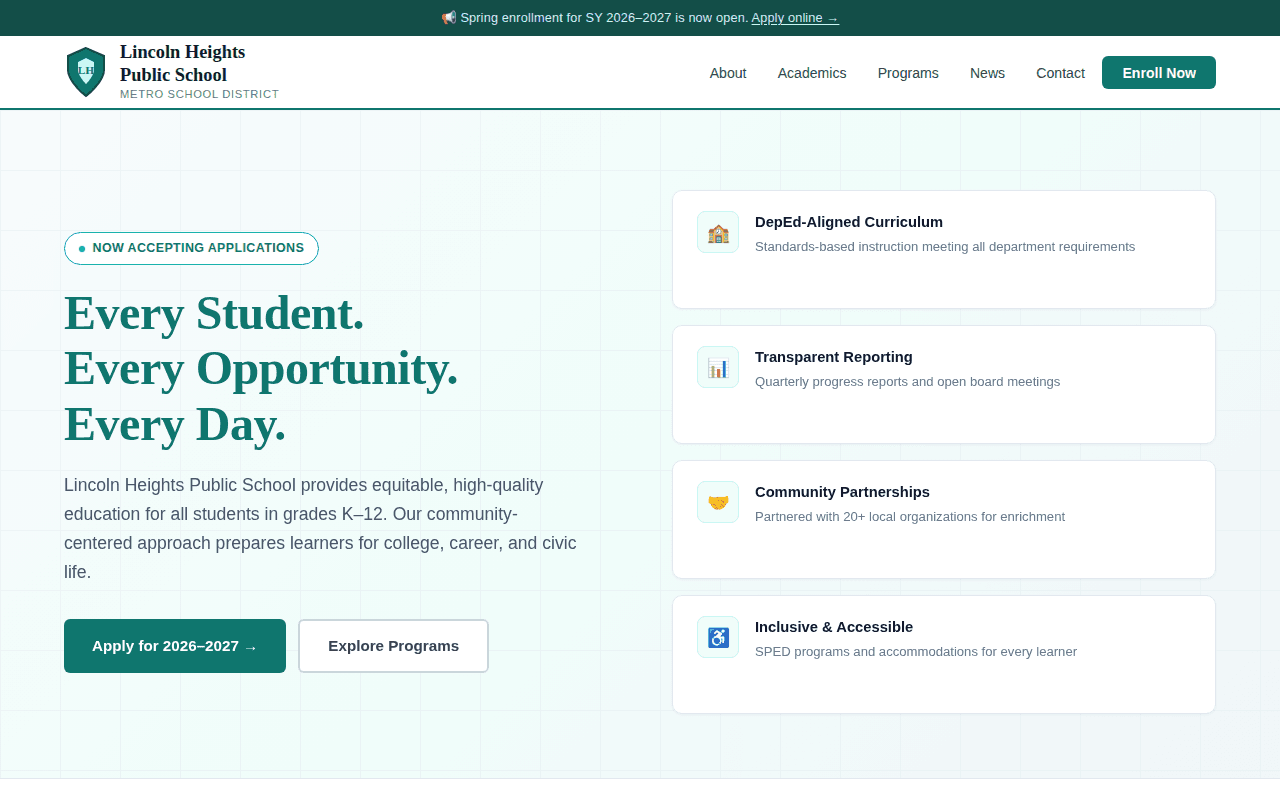Open the About menu item
The width and height of the screenshot is (1280, 800).
tap(728, 72)
